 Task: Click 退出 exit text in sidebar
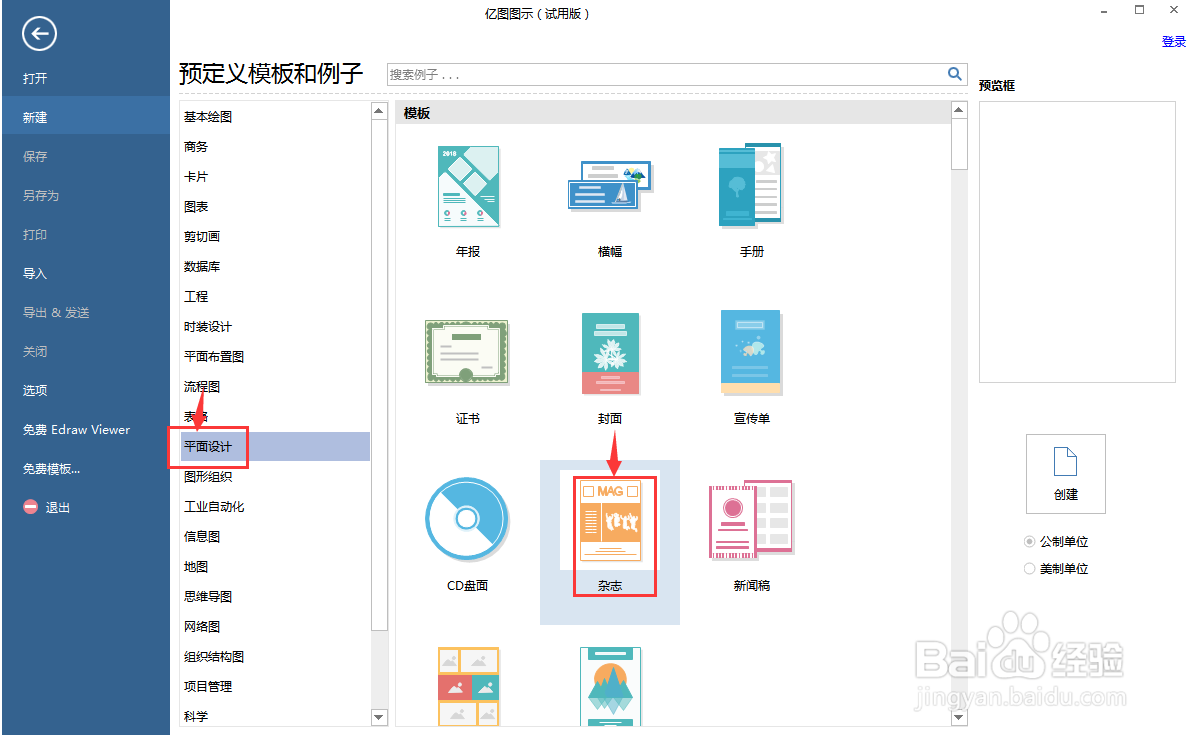pos(58,507)
